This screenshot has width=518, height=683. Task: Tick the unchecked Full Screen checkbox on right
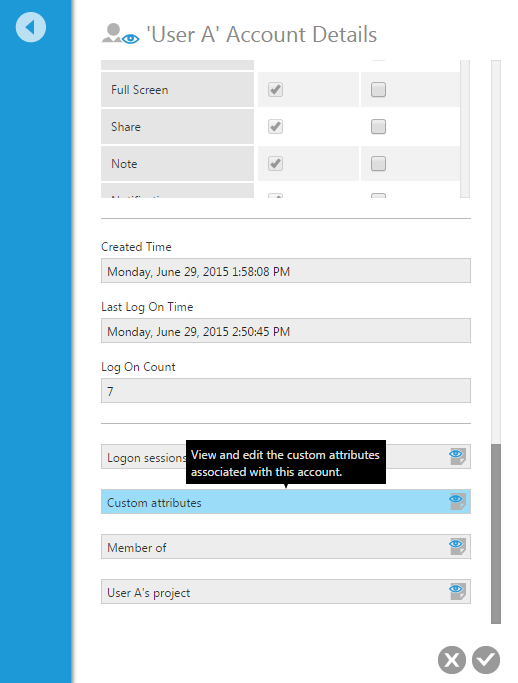(378, 90)
